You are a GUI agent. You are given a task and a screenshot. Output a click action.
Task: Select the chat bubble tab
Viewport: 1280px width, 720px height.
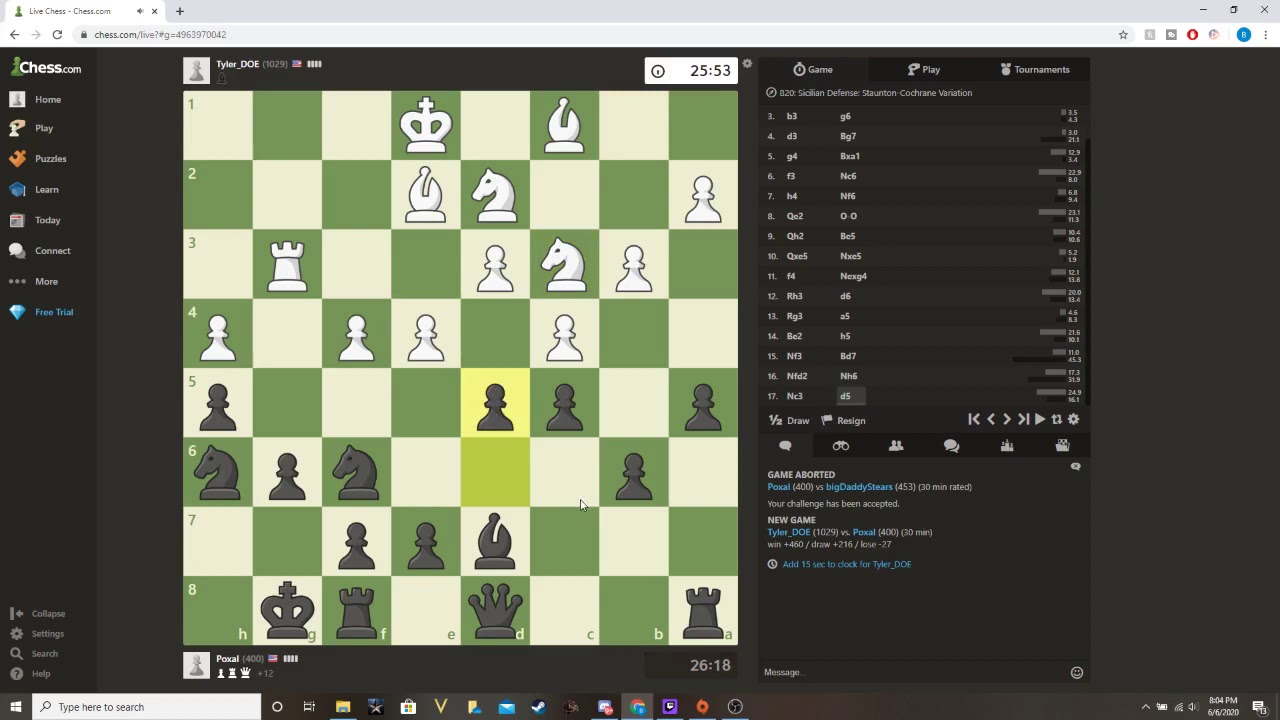coord(785,446)
